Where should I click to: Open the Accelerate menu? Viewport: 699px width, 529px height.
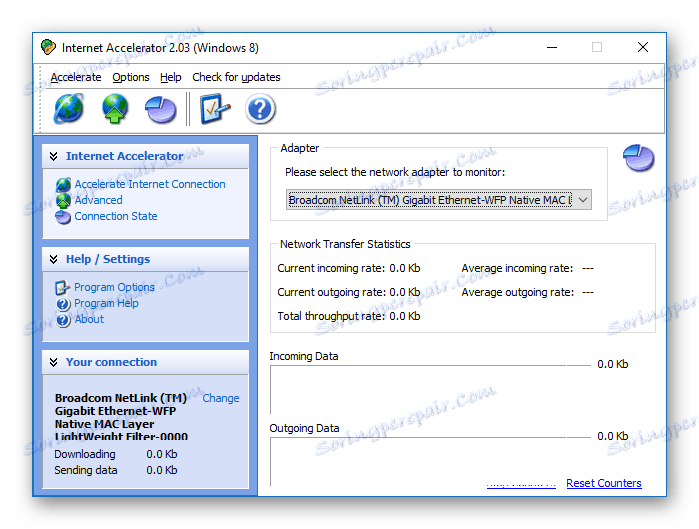(76, 77)
